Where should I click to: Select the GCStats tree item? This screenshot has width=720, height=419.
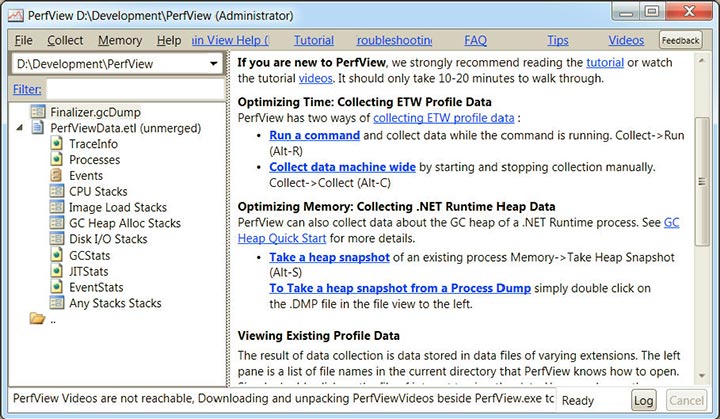click(x=90, y=255)
